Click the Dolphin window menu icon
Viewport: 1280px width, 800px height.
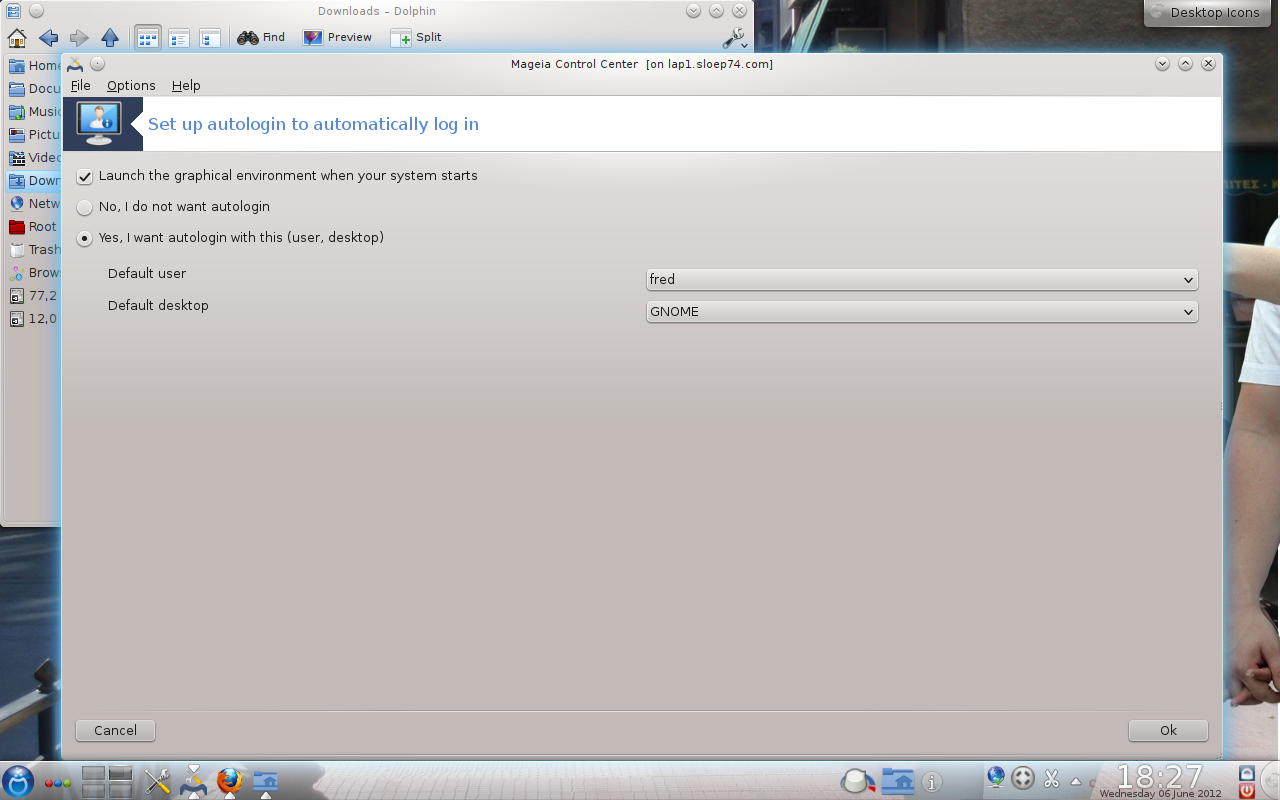[x=13, y=11]
